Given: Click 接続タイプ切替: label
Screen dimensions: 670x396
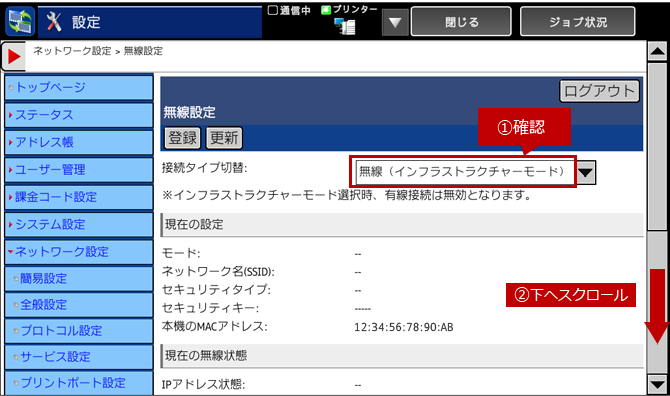Looking at the screenshot, I should tap(204, 168).
